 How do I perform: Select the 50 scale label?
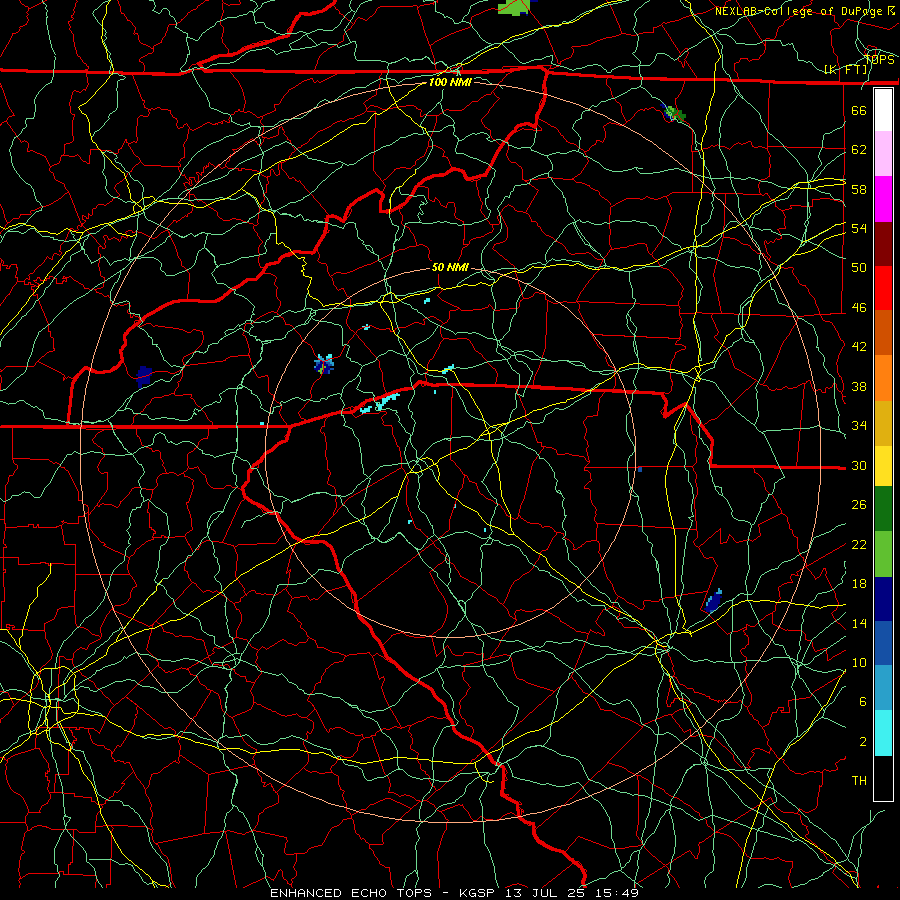click(859, 267)
